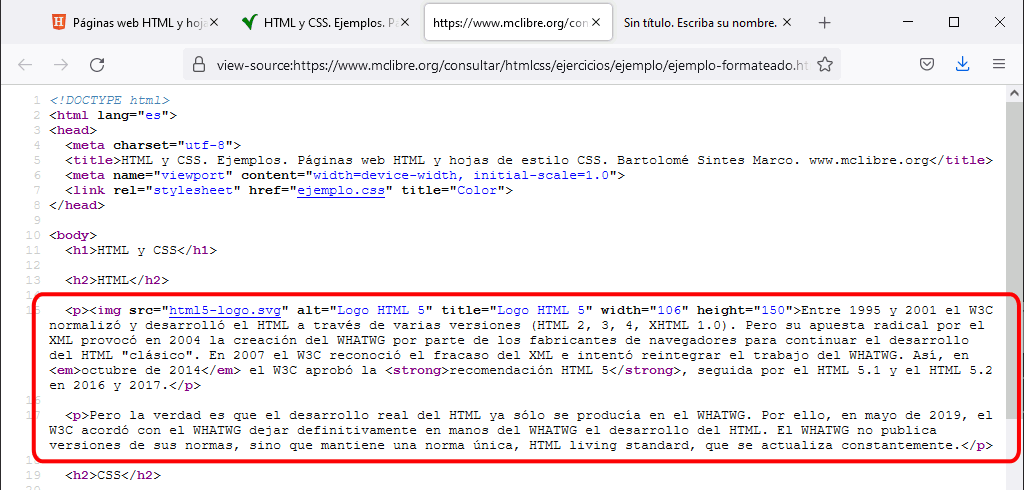Open the Firefox hamburger menu
Image resolution: width=1024 pixels, height=490 pixels.
pyautogui.click(x=999, y=64)
